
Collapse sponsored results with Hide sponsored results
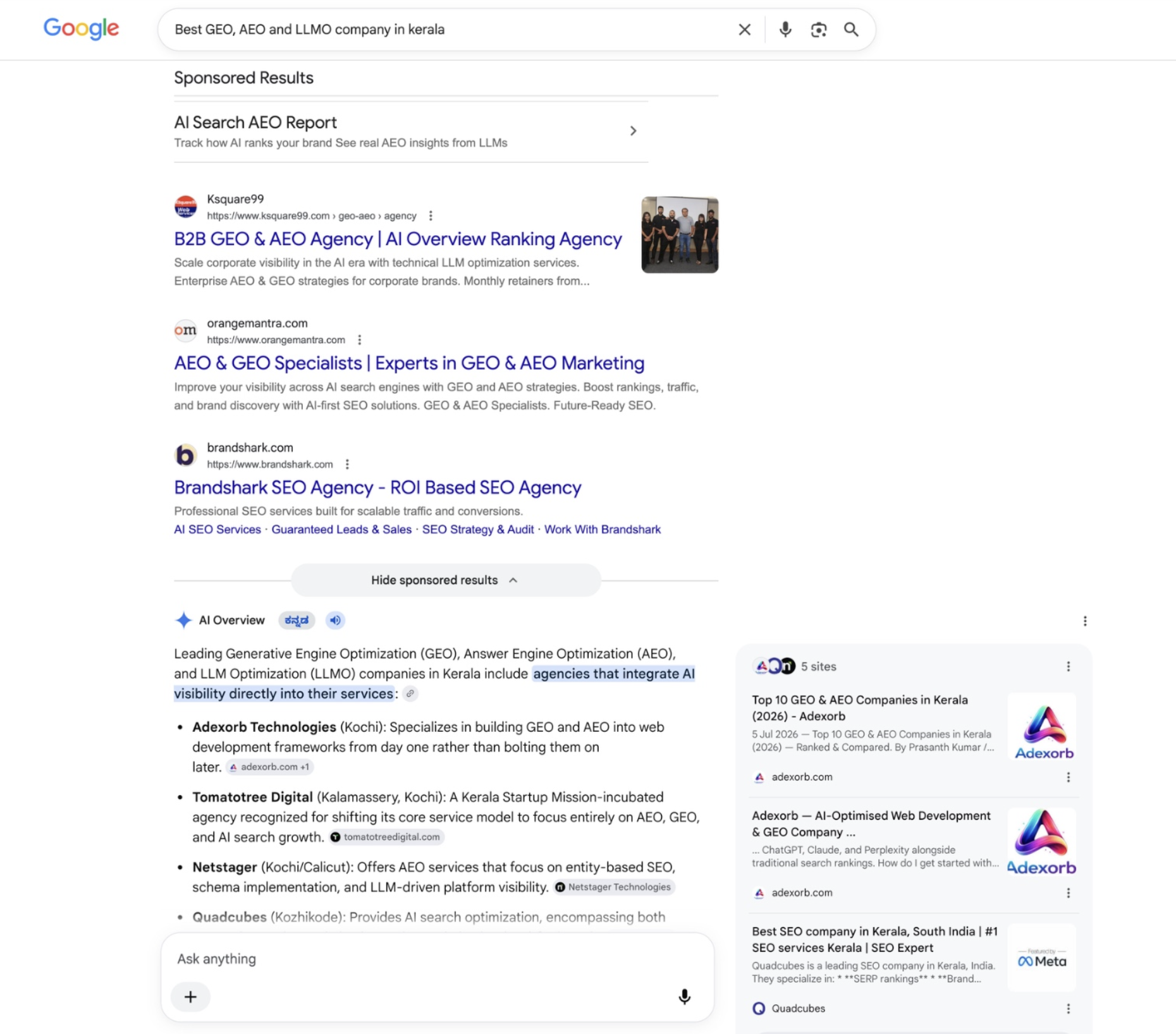[x=446, y=580]
